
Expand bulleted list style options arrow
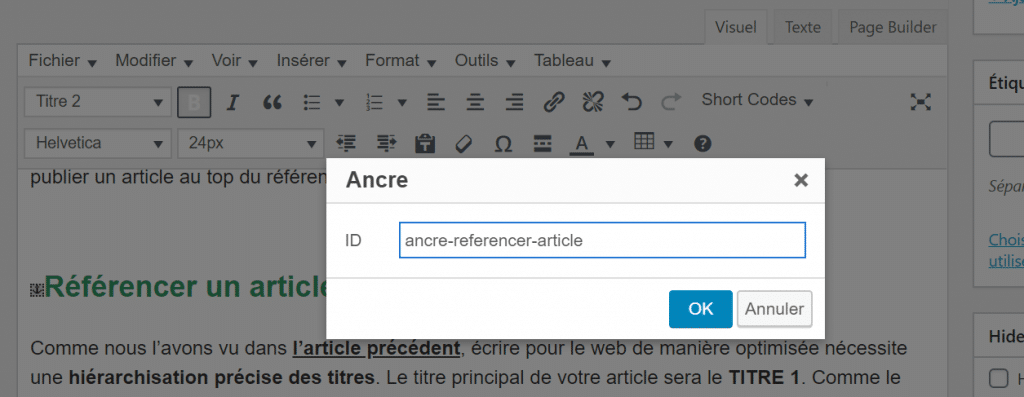pos(339,103)
